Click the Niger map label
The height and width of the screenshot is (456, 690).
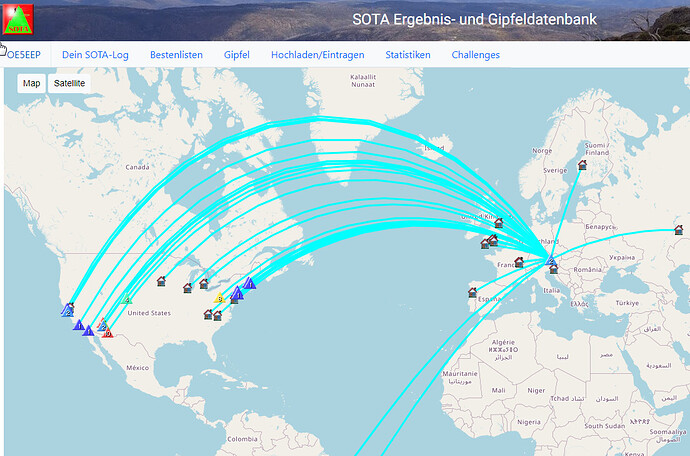coord(536,390)
